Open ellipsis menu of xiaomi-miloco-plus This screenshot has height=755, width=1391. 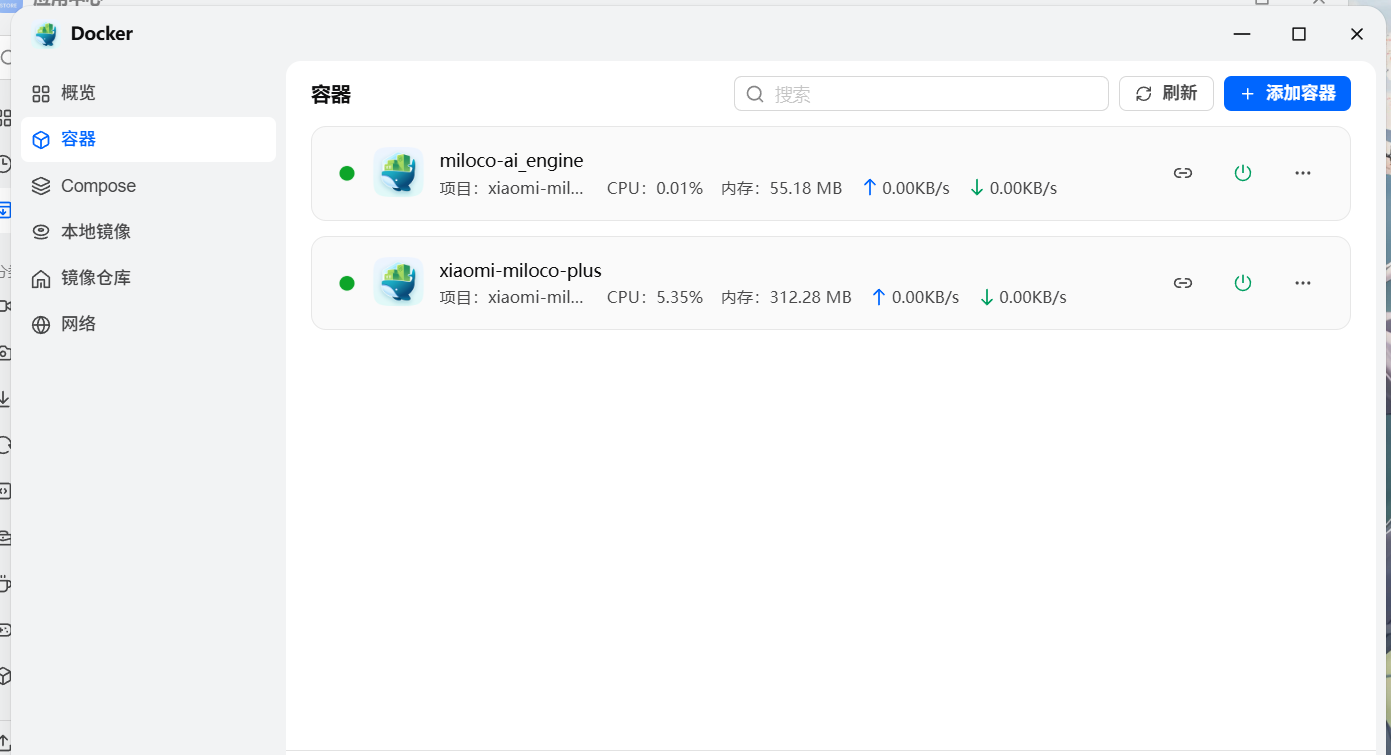(1302, 282)
